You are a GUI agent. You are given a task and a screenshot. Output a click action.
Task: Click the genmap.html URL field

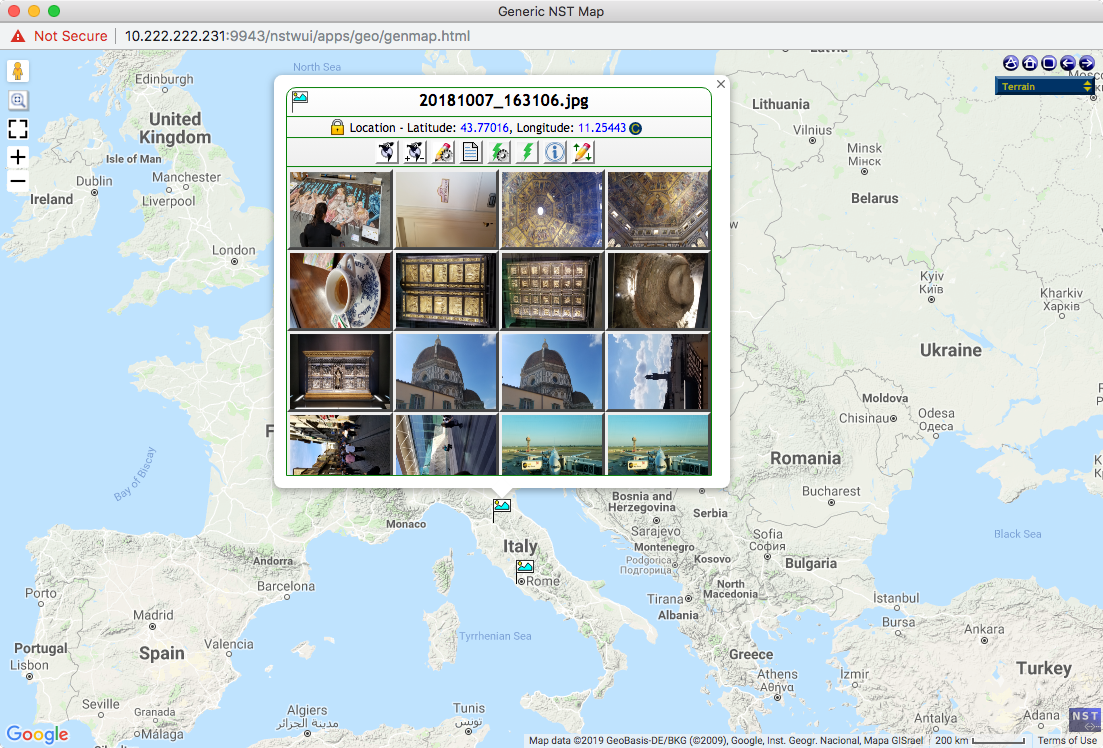[297, 36]
